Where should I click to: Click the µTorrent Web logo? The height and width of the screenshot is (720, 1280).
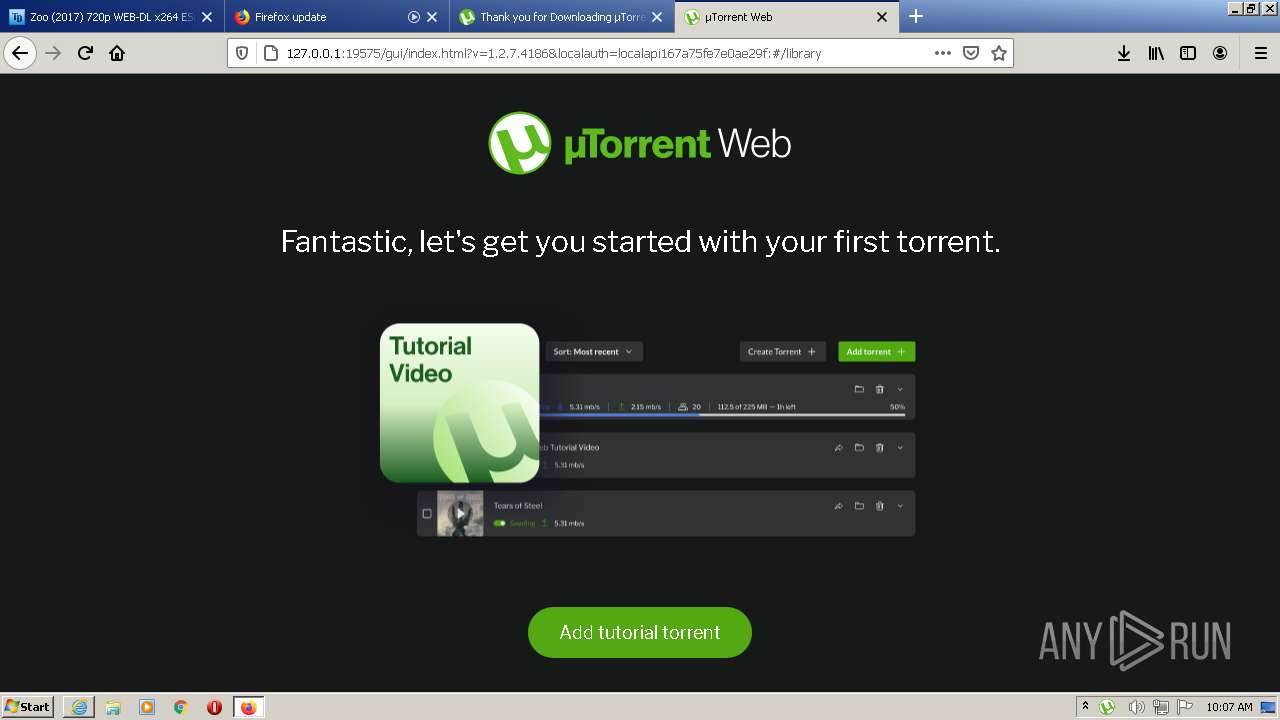640,144
